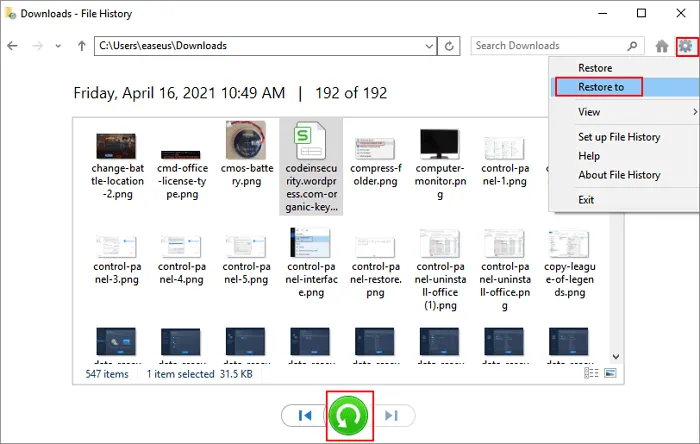
Task: Navigate up one folder level
Action: point(81,46)
